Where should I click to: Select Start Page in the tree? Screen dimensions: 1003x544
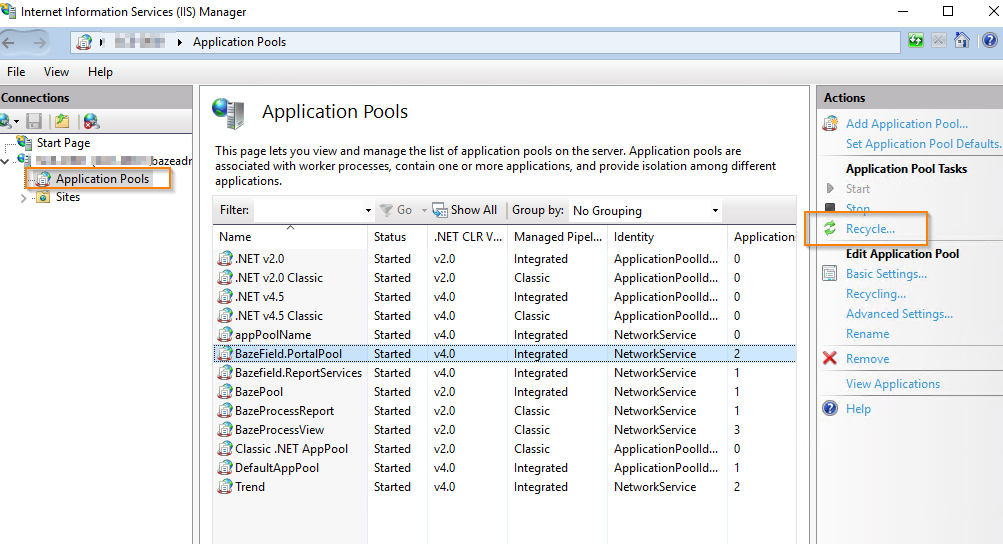point(63,143)
